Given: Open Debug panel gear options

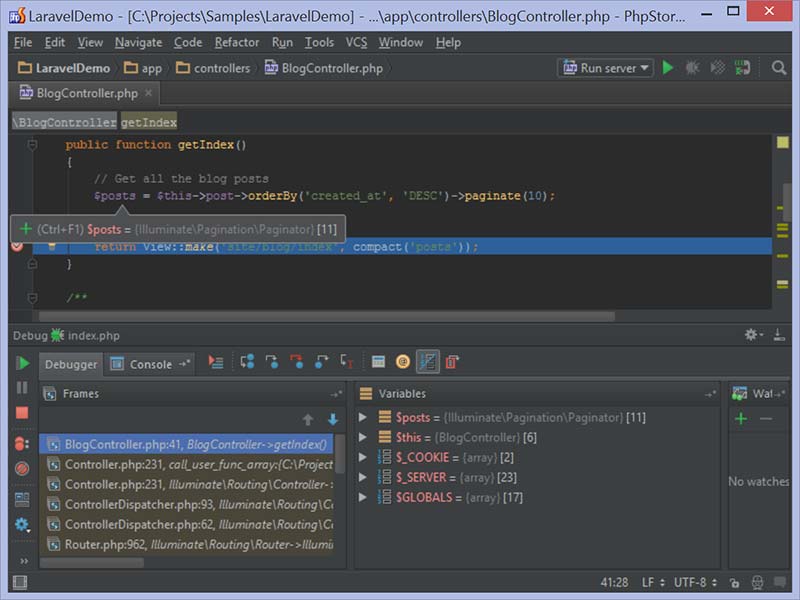Looking at the screenshot, I should click(753, 335).
